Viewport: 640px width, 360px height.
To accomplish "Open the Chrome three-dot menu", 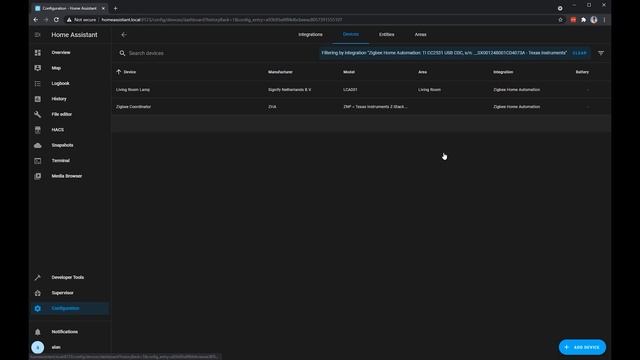I will pyautogui.click(x=604, y=20).
